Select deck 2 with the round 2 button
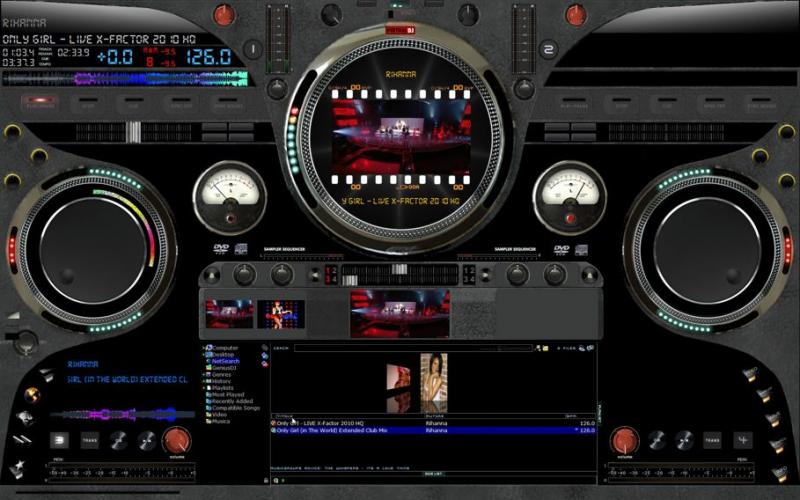Image resolution: width=800 pixels, height=500 pixels. point(548,49)
